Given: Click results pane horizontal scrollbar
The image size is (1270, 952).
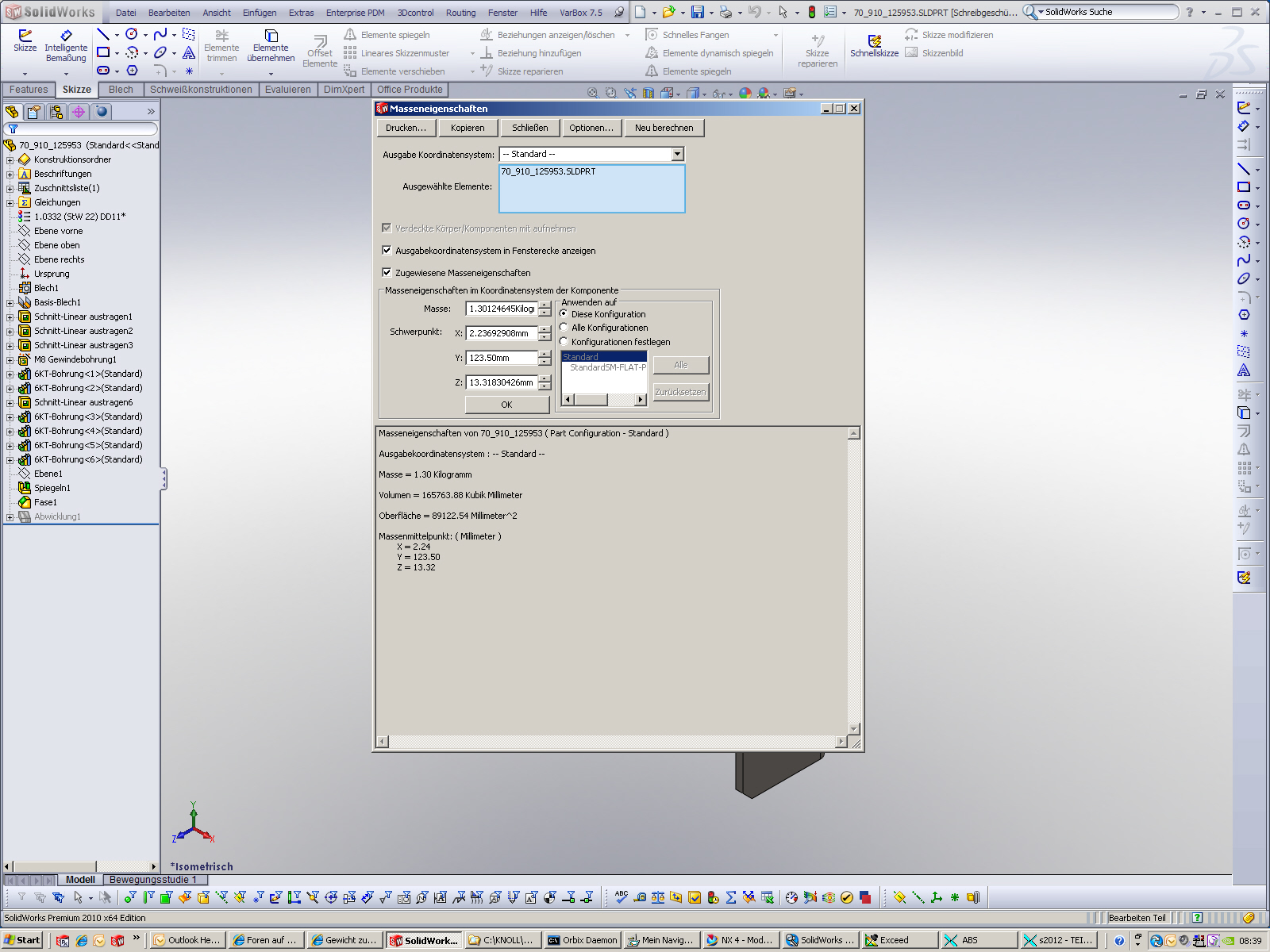Looking at the screenshot, I should (x=612, y=742).
